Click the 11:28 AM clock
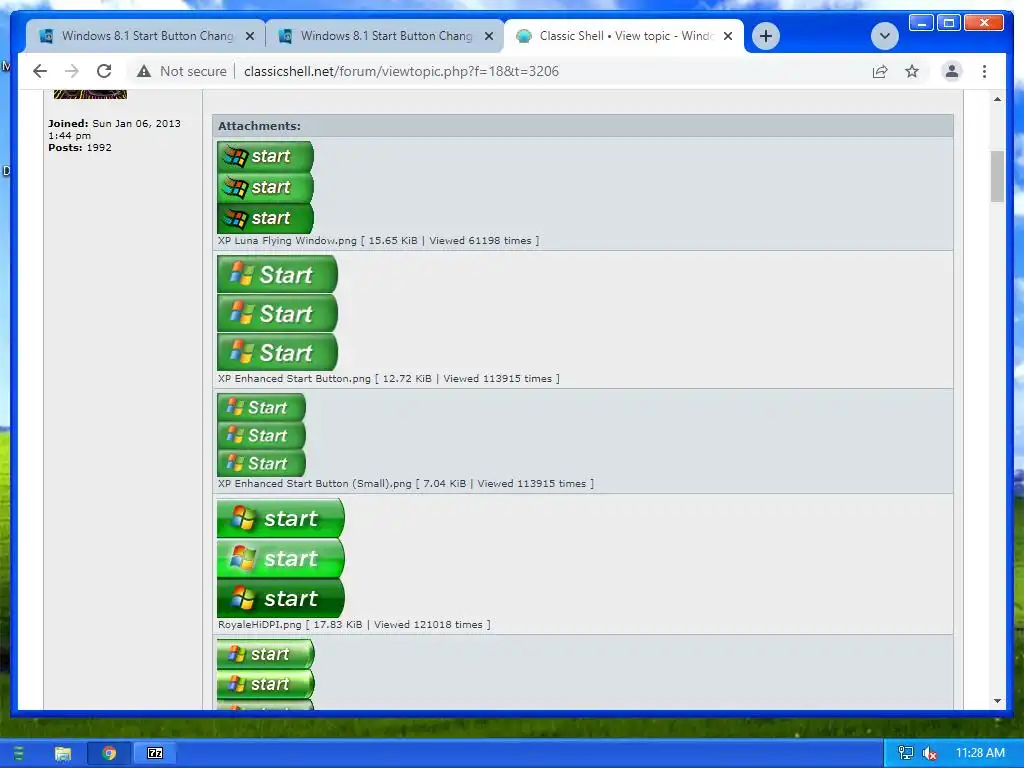 tap(980, 753)
